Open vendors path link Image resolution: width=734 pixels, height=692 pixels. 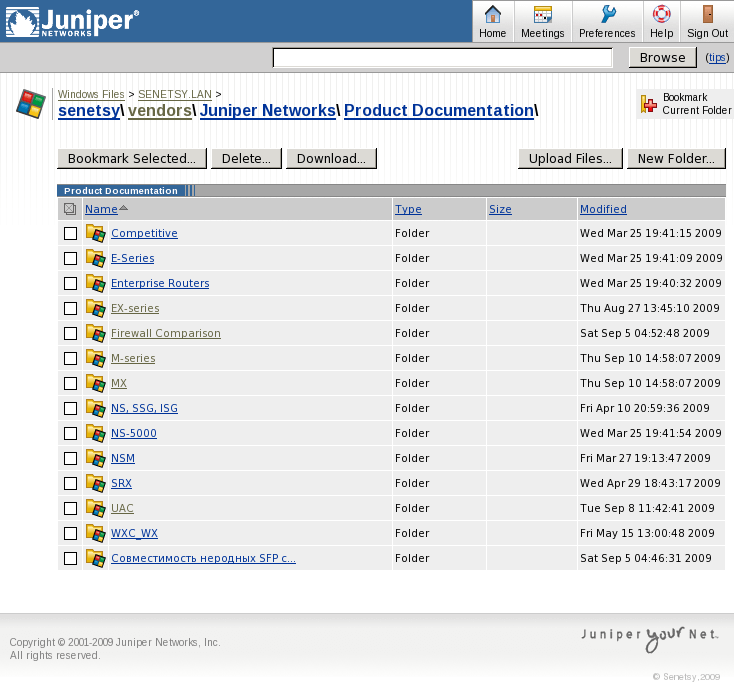pos(160,110)
